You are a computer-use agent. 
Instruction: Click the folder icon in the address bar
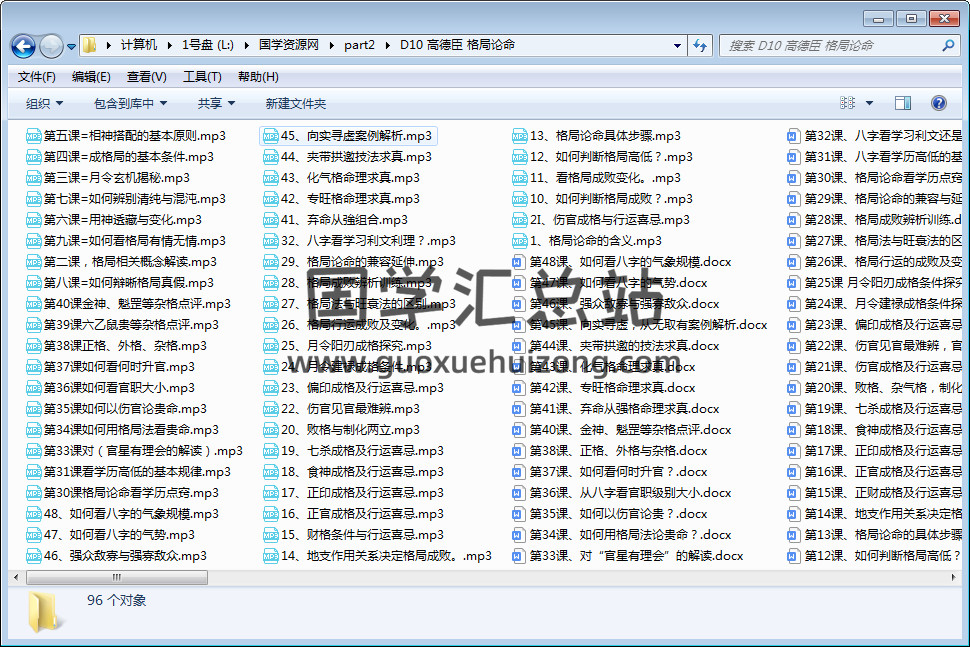point(88,45)
